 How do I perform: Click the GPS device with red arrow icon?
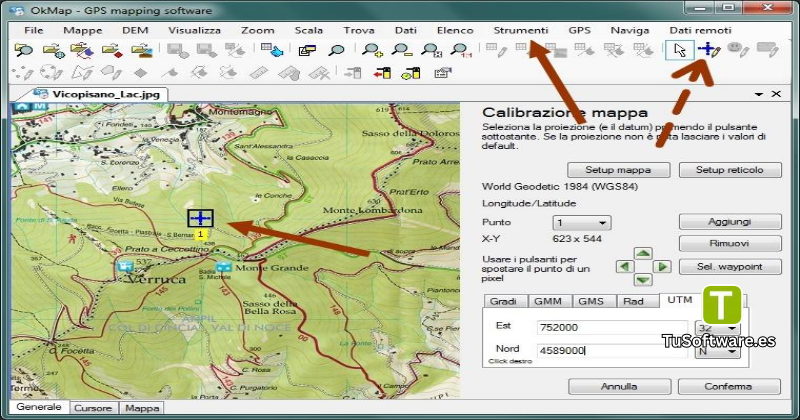click(382, 73)
